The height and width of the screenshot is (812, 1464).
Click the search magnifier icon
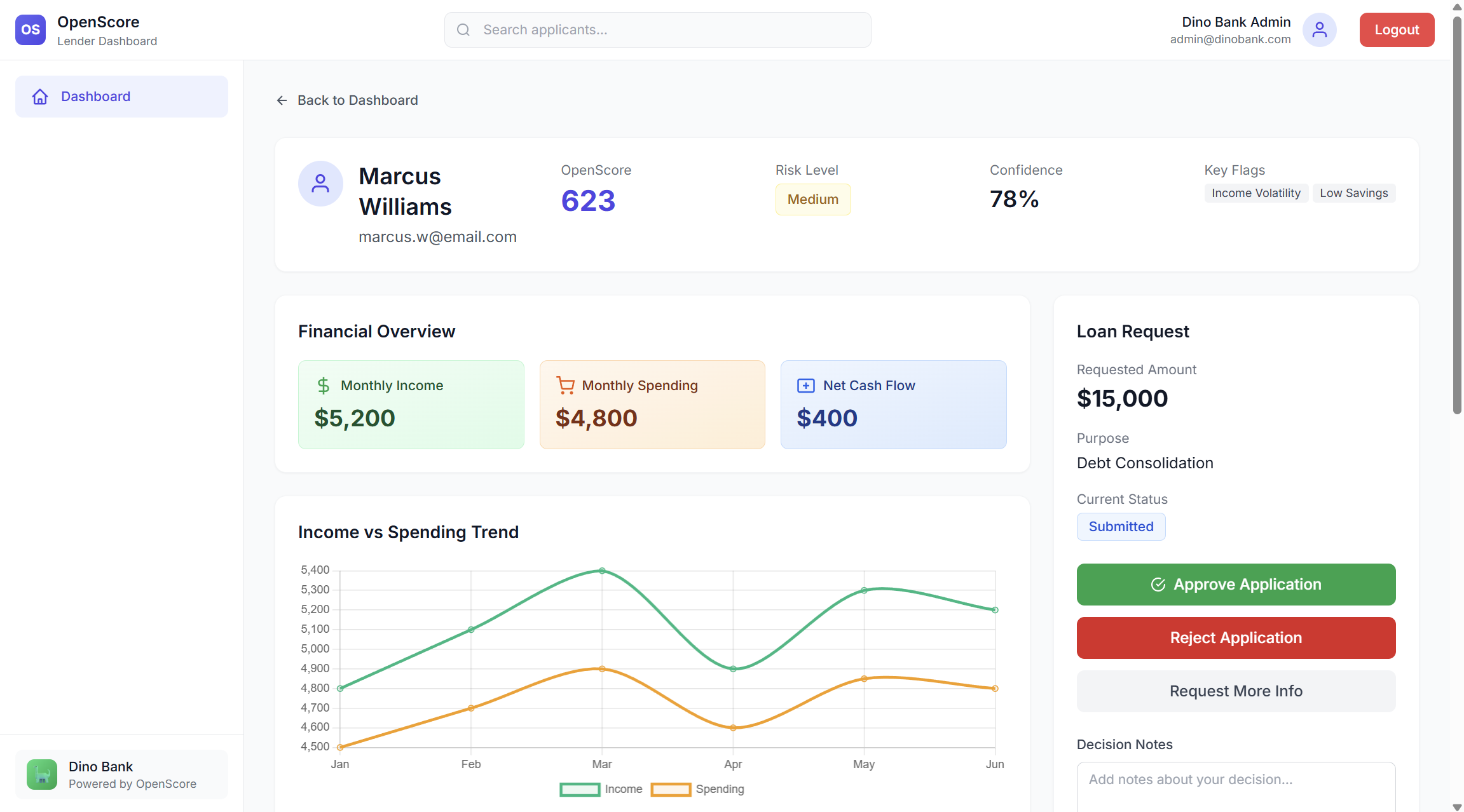[x=463, y=30]
